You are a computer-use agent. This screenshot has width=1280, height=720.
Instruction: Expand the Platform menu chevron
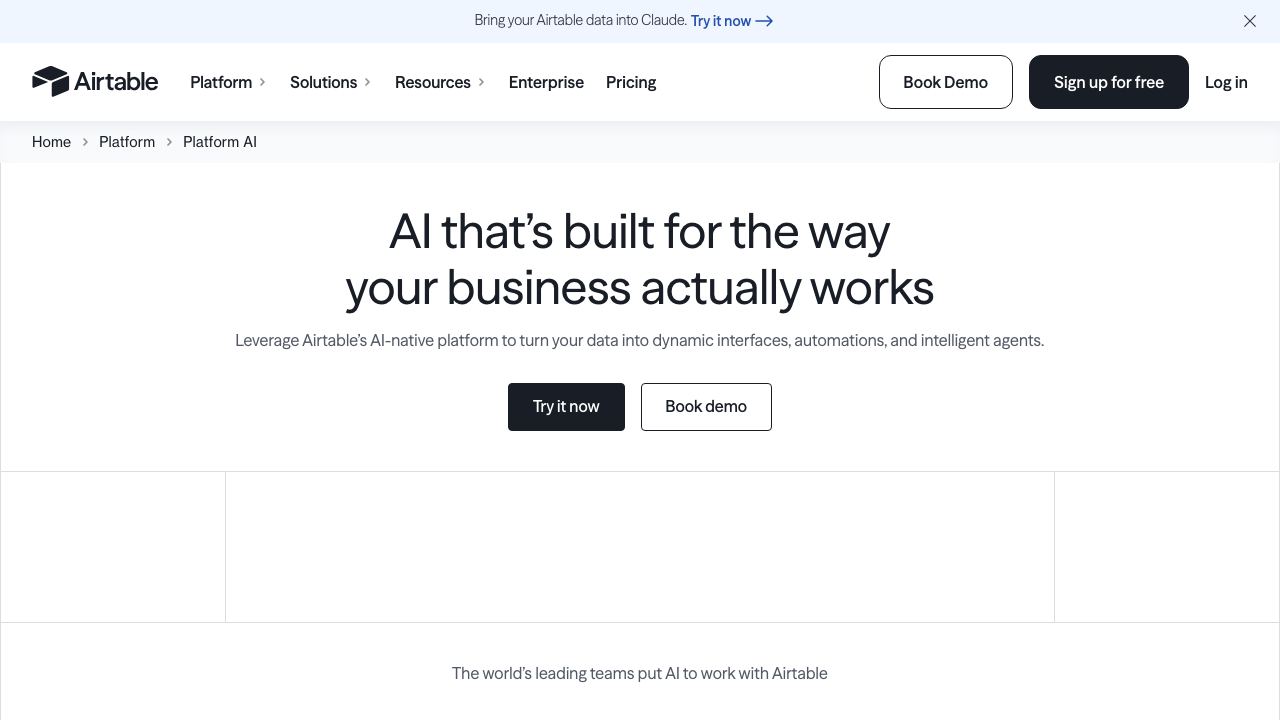pyautogui.click(x=263, y=82)
